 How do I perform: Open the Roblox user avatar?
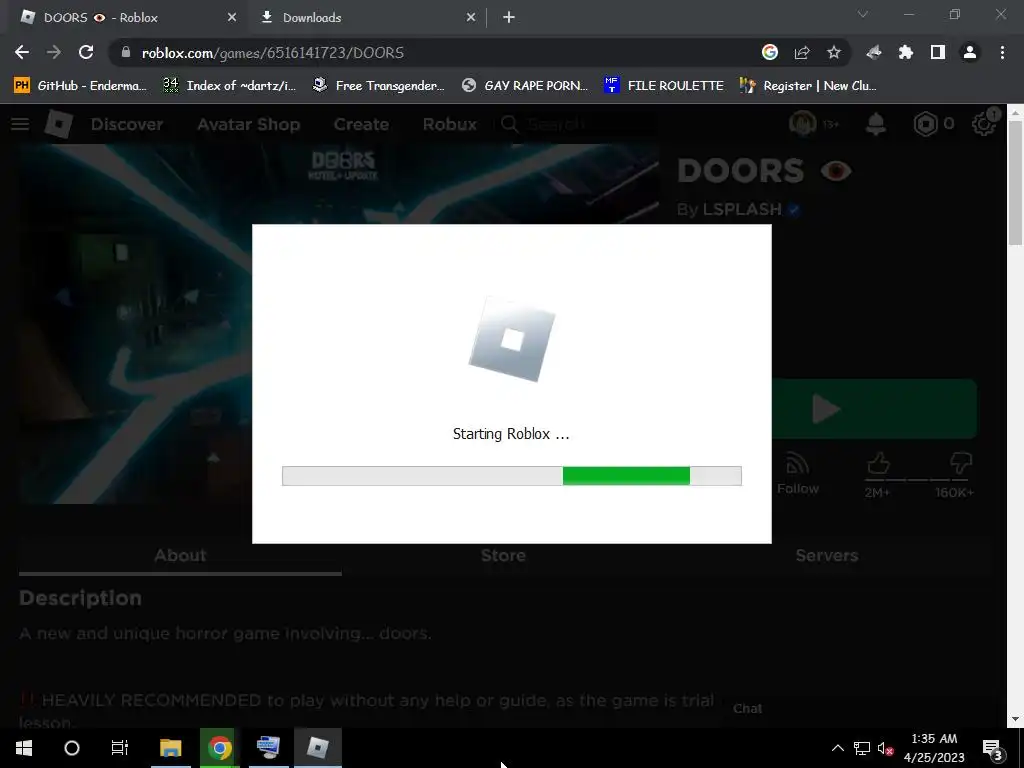tap(803, 123)
